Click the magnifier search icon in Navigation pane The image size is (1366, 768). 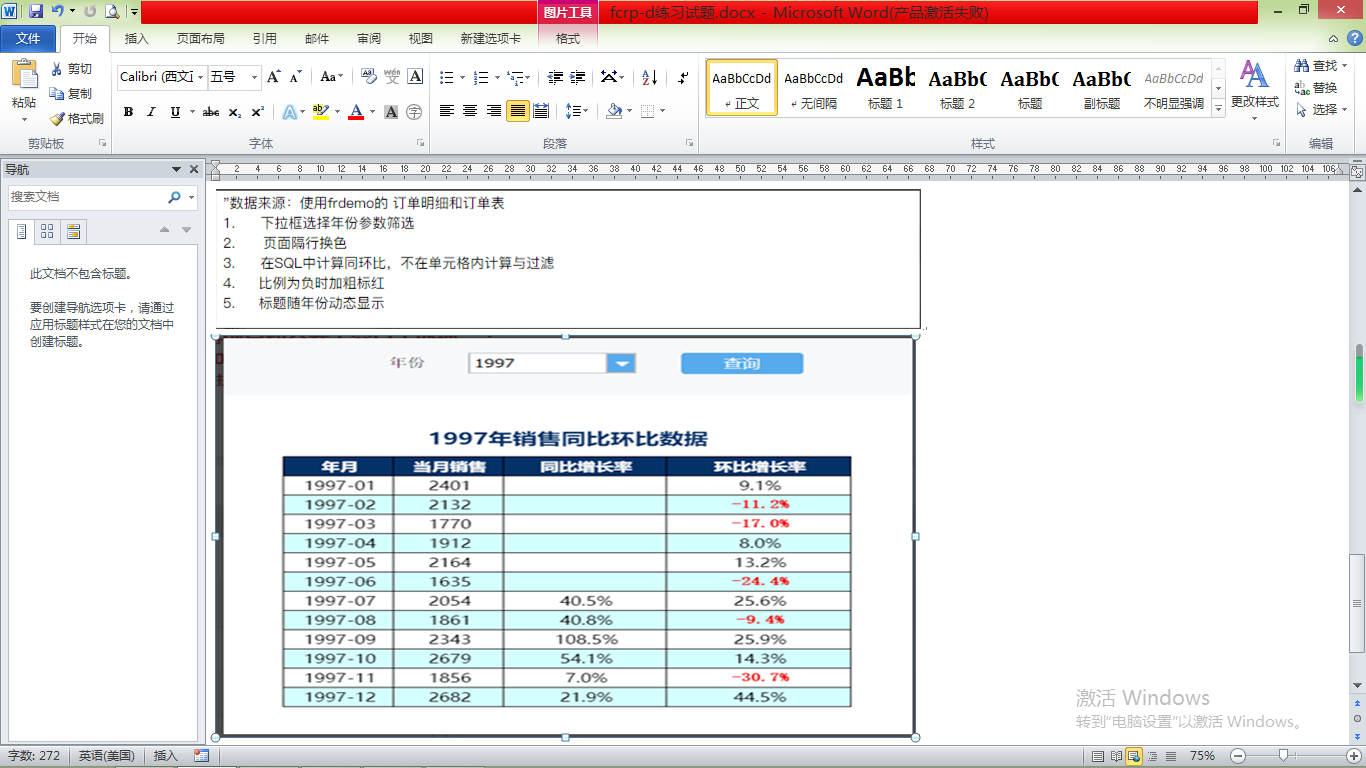tap(175, 197)
